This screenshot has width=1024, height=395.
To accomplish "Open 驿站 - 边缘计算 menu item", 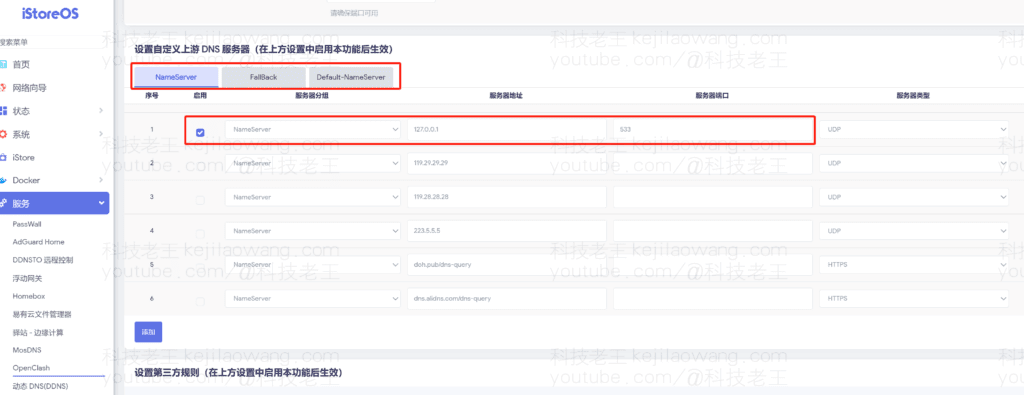I will [38, 332].
